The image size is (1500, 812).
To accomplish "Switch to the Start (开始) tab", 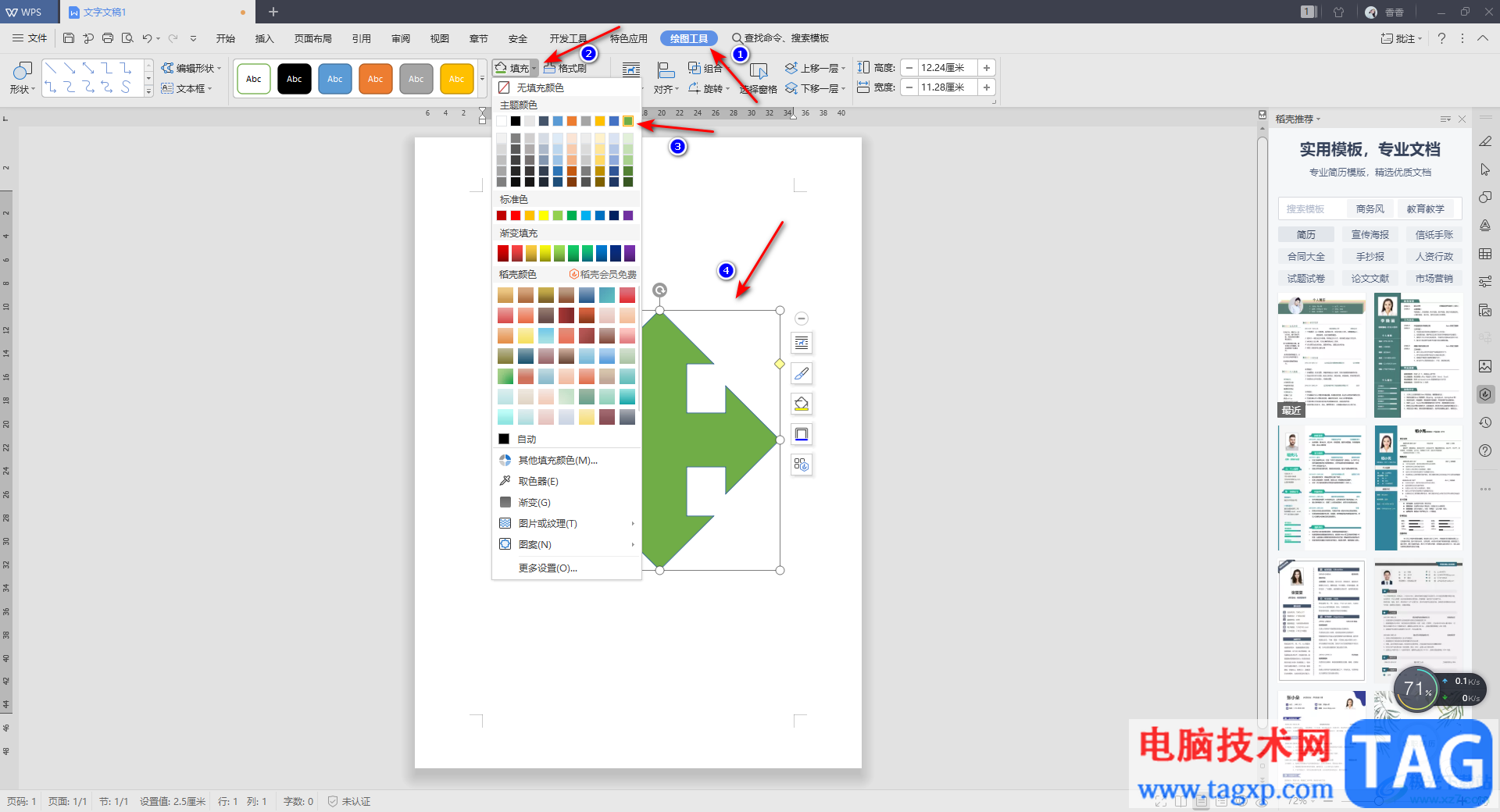I will 226,38.
